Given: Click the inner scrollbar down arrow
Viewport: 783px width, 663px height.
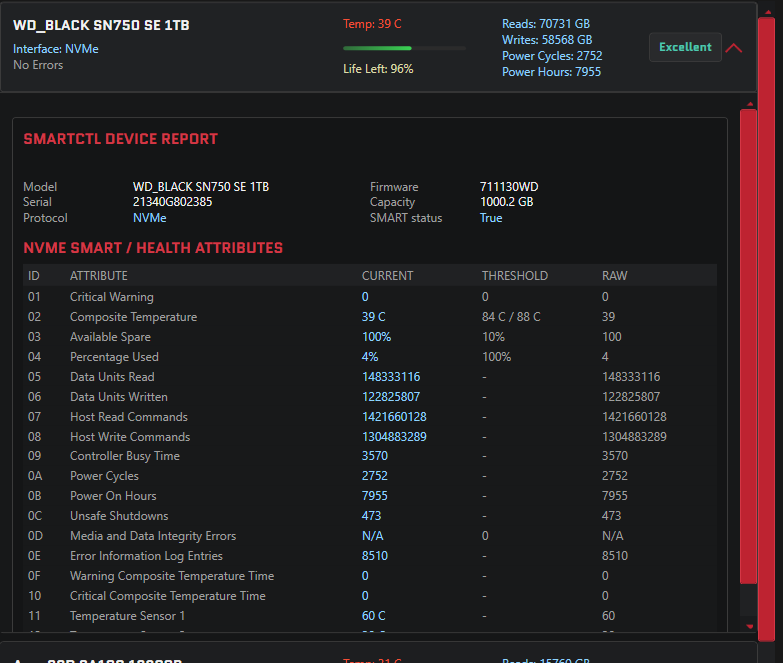Looking at the screenshot, I should click(750, 626).
